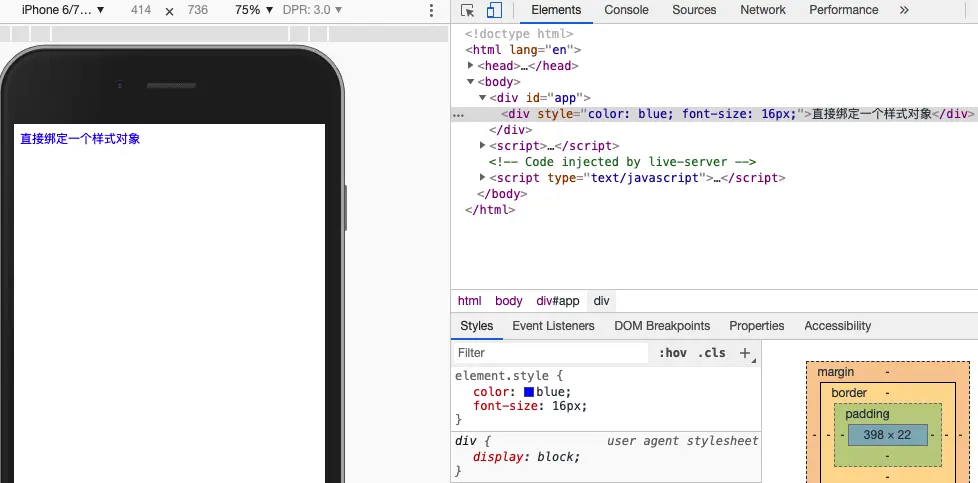This screenshot has height=483, width=978.
Task: Click the viewport height field 736
Action: [x=197, y=10]
